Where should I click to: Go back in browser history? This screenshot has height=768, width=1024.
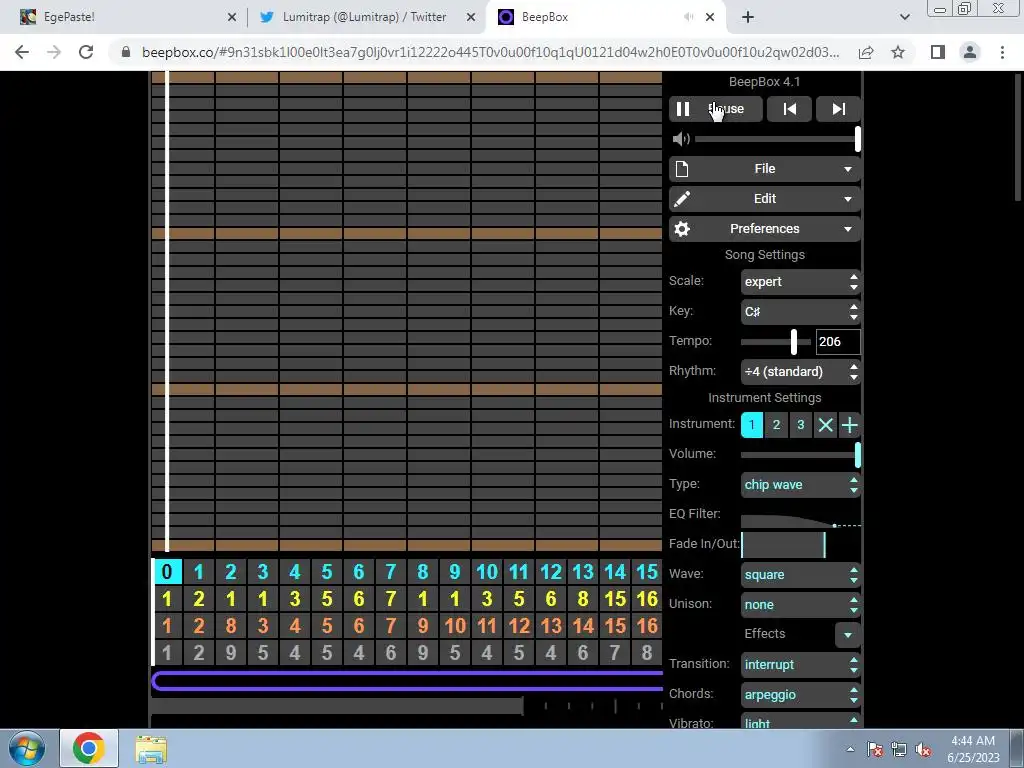coord(22,52)
